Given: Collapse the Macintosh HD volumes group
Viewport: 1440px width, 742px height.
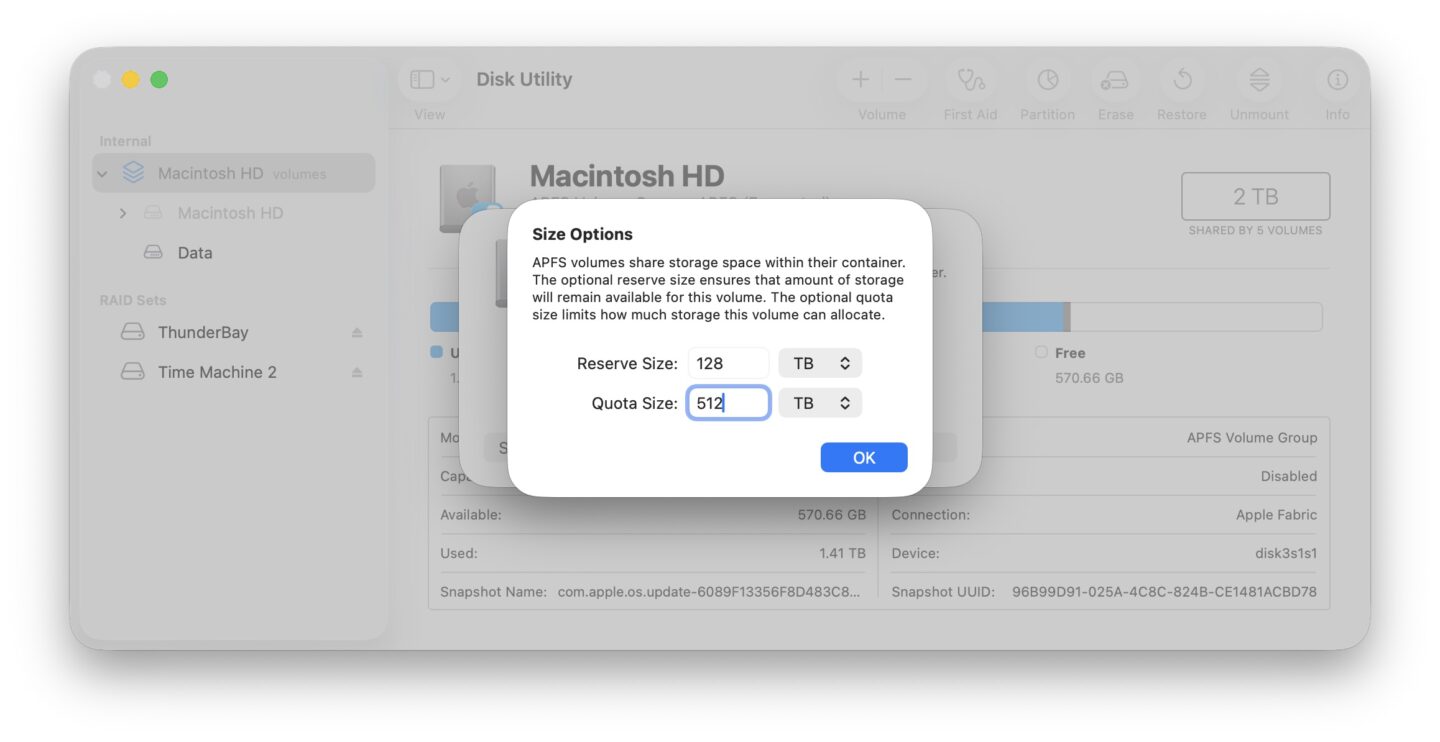Looking at the screenshot, I should (x=102, y=172).
